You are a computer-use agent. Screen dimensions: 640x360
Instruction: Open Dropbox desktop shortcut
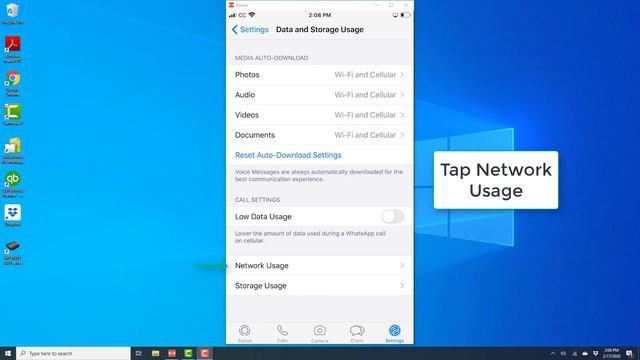(x=13, y=216)
